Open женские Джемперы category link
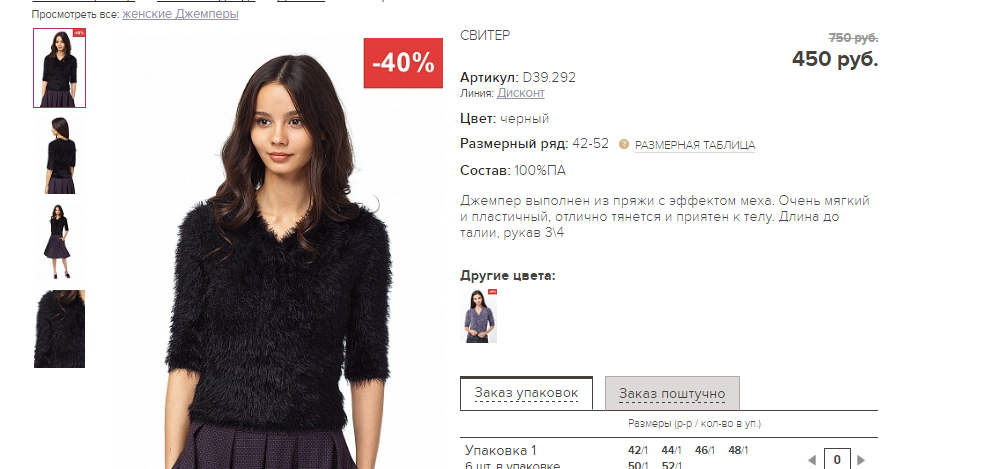This screenshot has width=988, height=469. [180, 13]
